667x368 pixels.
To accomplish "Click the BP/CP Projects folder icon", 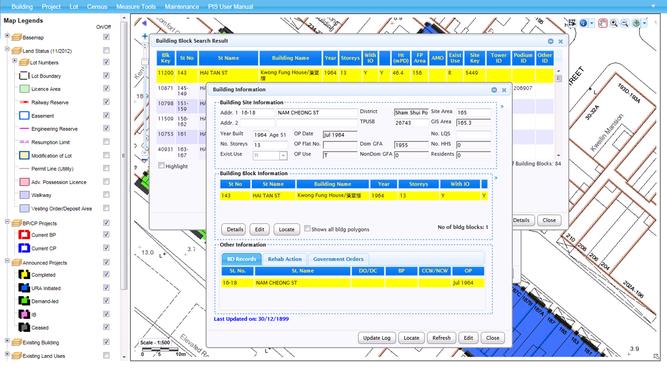I will (x=17, y=223).
